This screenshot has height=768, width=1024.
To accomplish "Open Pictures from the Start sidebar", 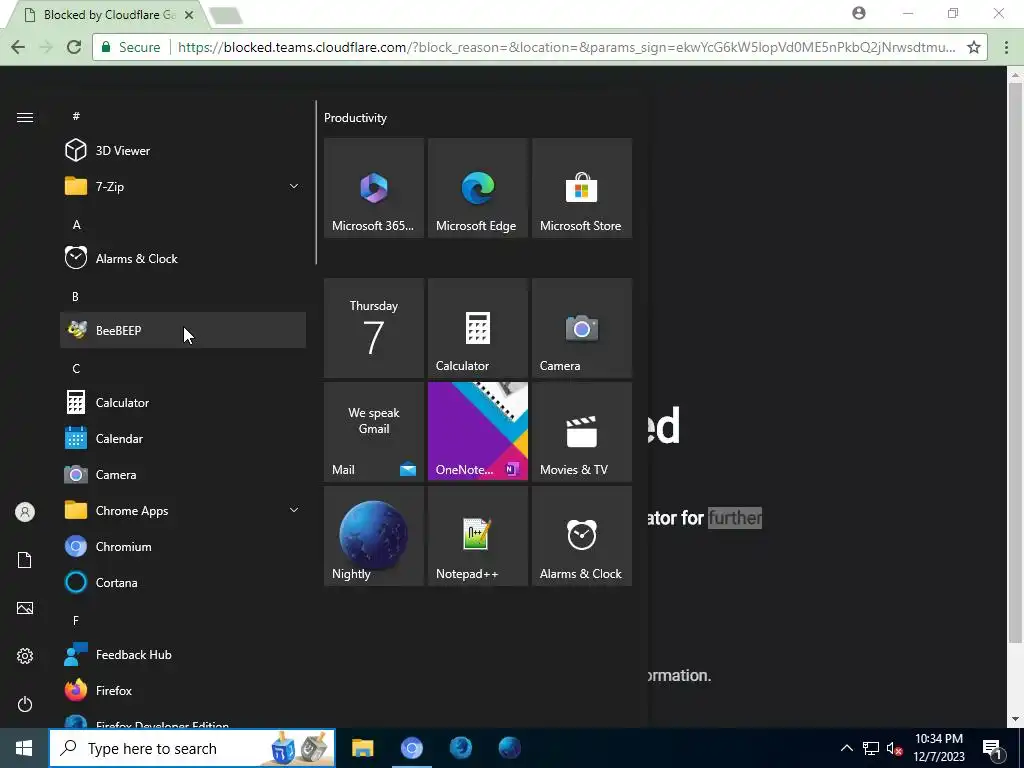I will tap(25, 608).
